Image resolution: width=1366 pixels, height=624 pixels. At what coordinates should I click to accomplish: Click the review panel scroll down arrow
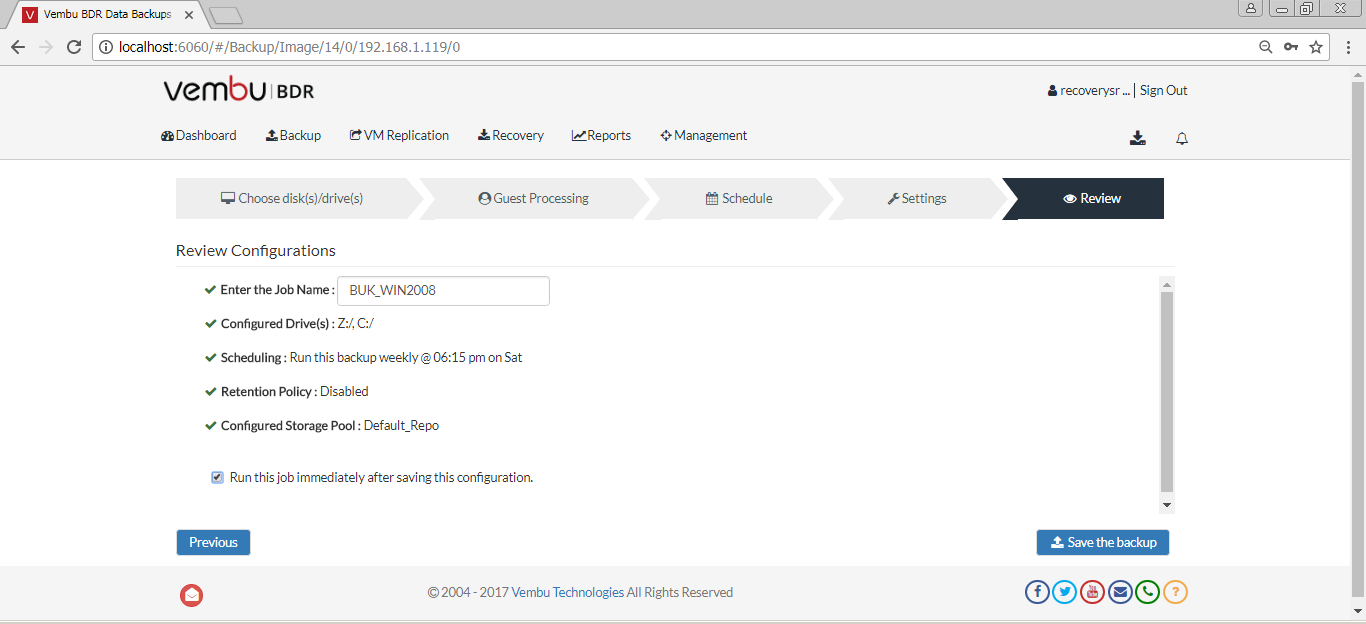(x=1167, y=505)
